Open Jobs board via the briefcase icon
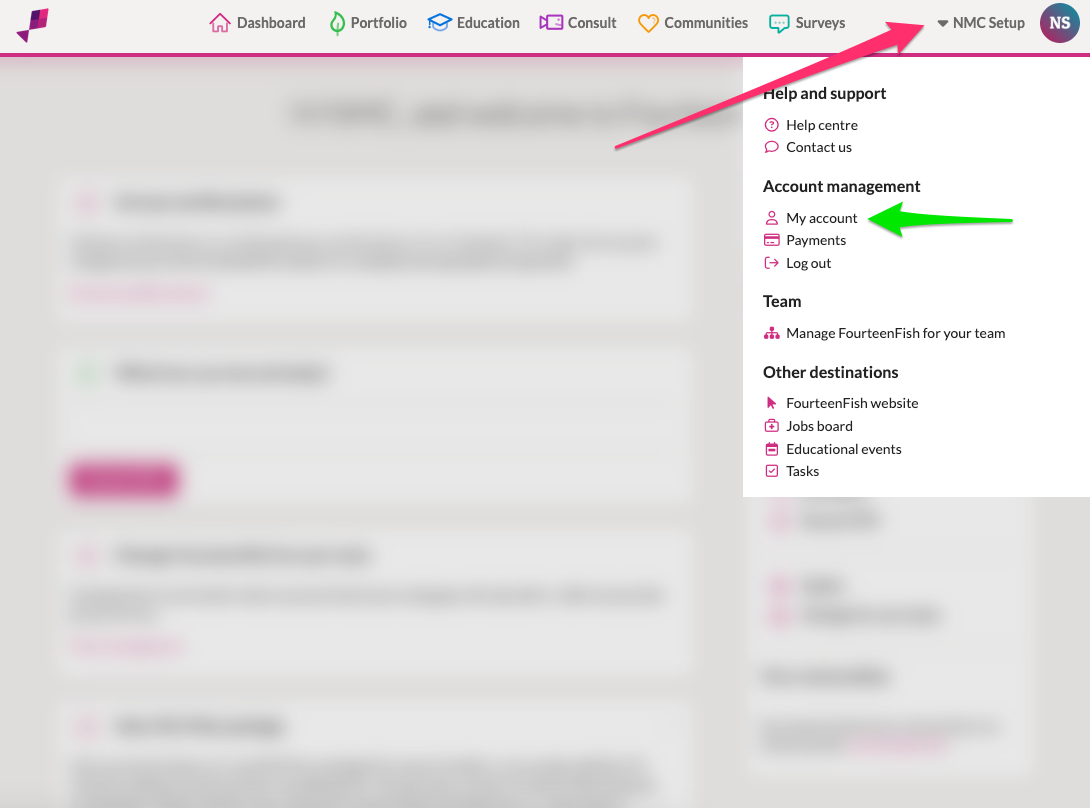 [771, 425]
